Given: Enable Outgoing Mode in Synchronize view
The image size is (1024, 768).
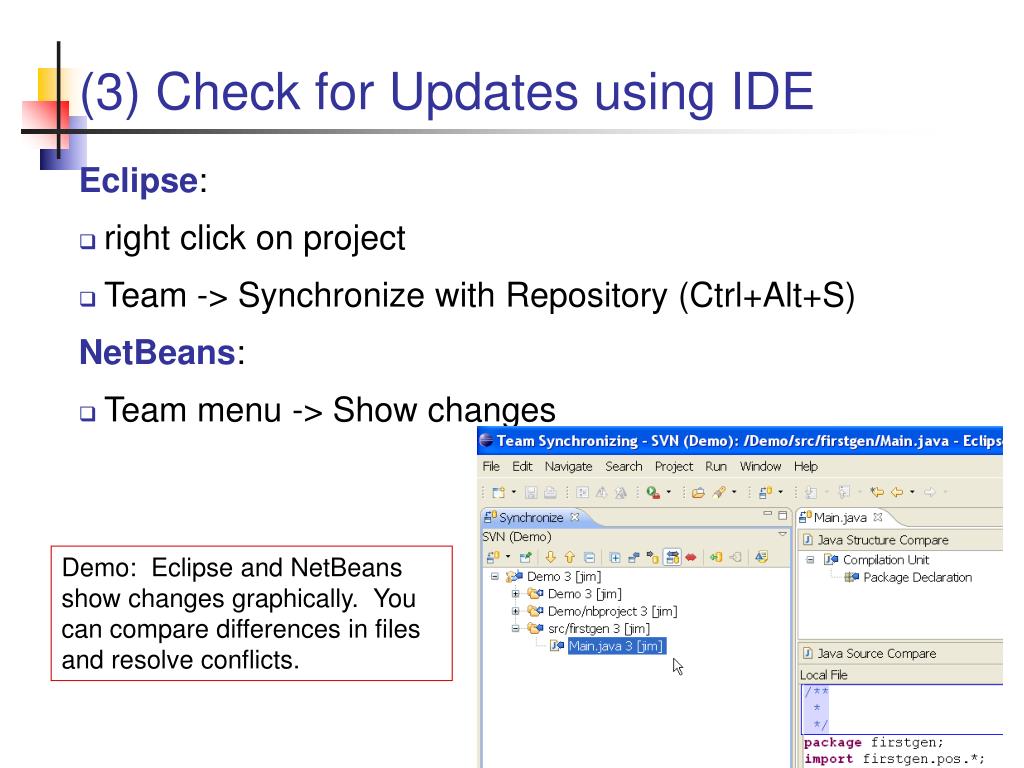Looking at the screenshot, I should click(x=652, y=557).
